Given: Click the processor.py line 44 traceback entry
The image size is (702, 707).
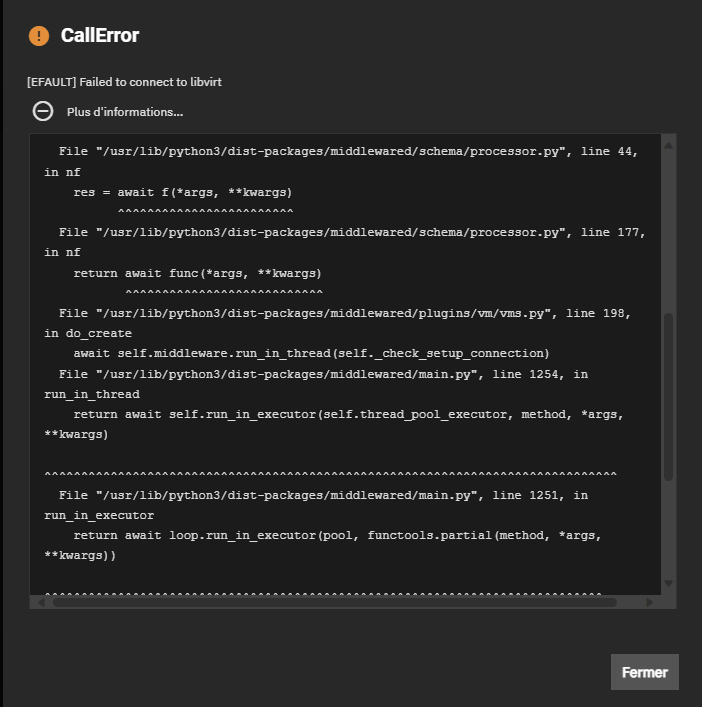Looking at the screenshot, I should 341,161.
